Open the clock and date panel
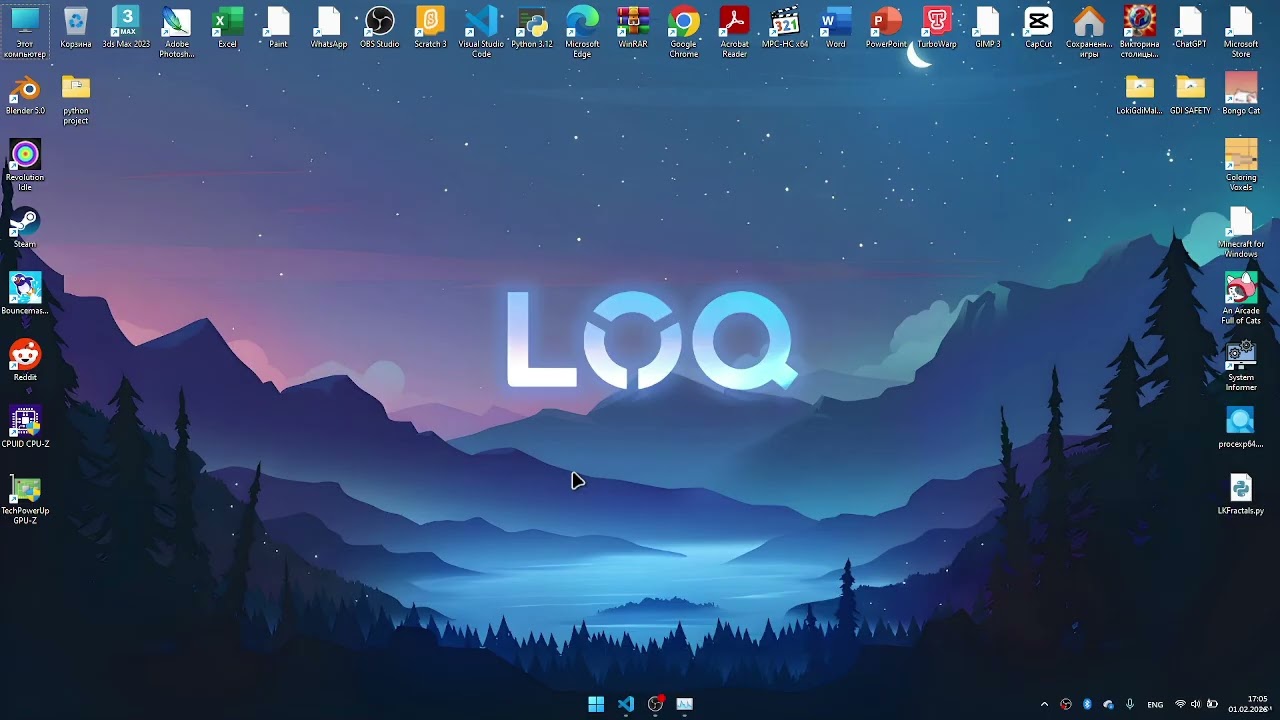The image size is (1280, 720). (x=1250, y=704)
